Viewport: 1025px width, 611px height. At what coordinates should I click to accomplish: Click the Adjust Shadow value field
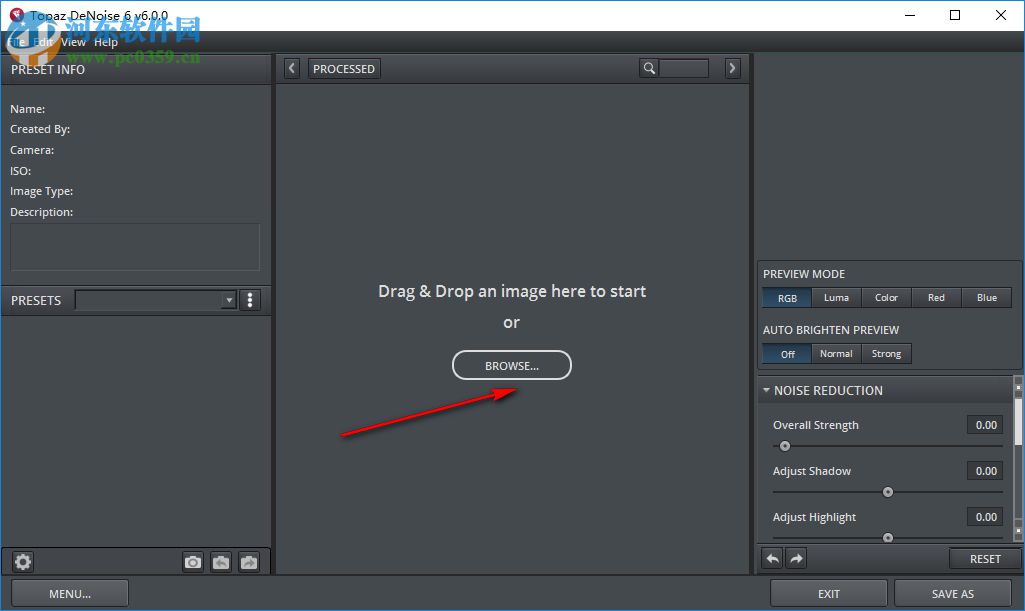coord(985,471)
